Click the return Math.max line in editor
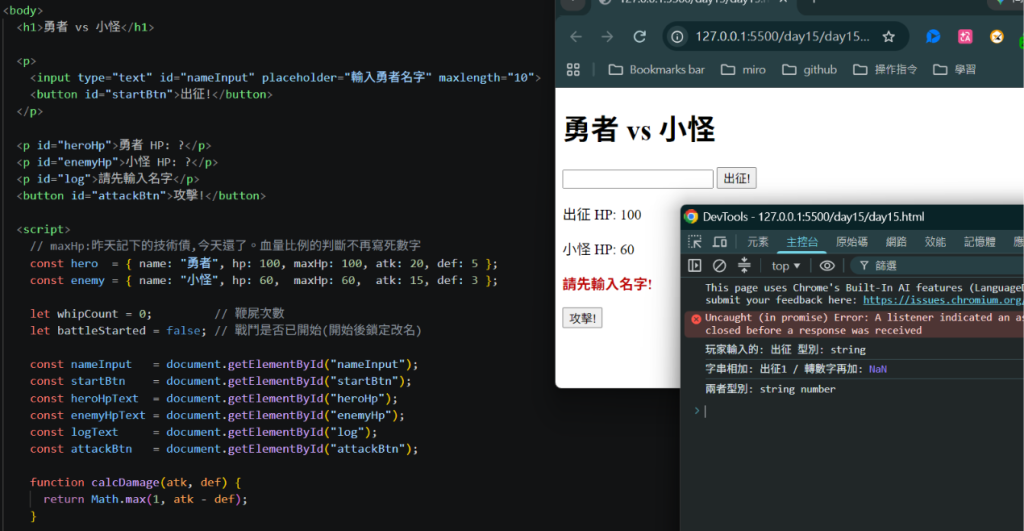This screenshot has height=531, width=1024. tap(146, 499)
